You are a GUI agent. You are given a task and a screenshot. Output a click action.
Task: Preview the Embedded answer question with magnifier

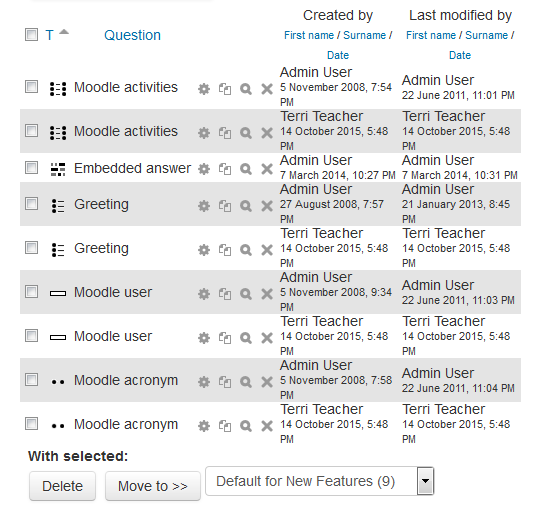click(246, 169)
